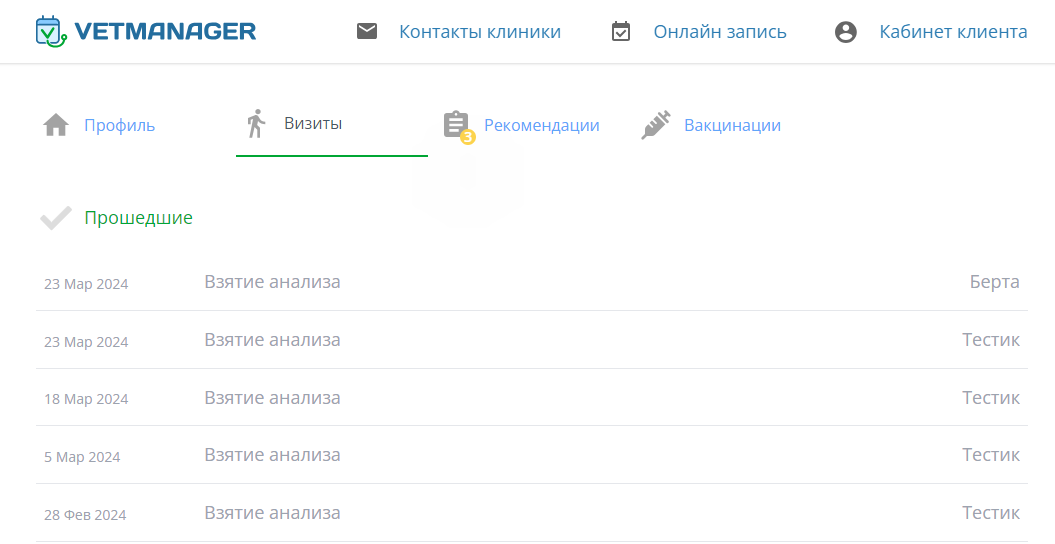Open Кабинет клиента link

click(x=953, y=32)
